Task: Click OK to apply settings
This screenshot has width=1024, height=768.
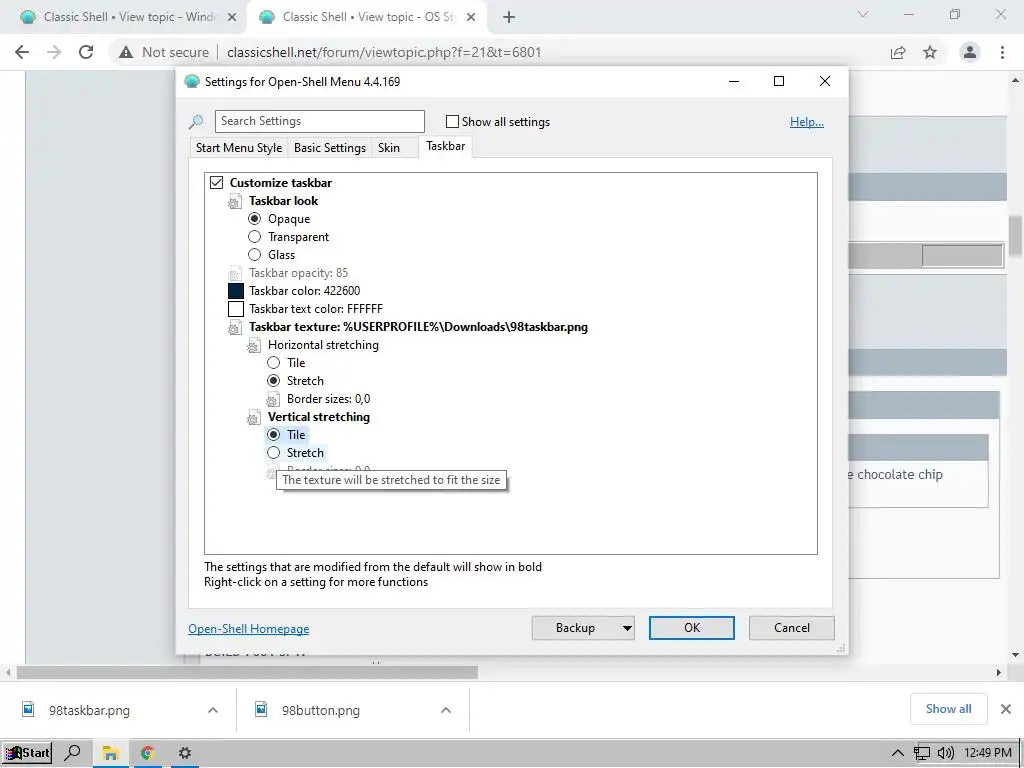Action: [692, 628]
